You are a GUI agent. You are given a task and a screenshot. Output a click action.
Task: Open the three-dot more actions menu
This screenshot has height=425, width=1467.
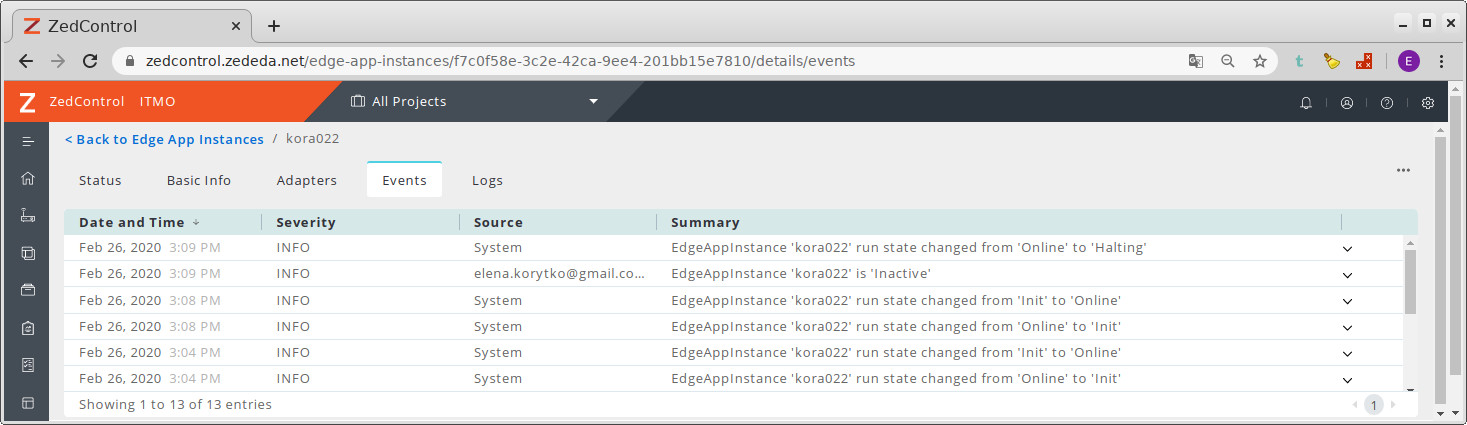tap(1403, 170)
